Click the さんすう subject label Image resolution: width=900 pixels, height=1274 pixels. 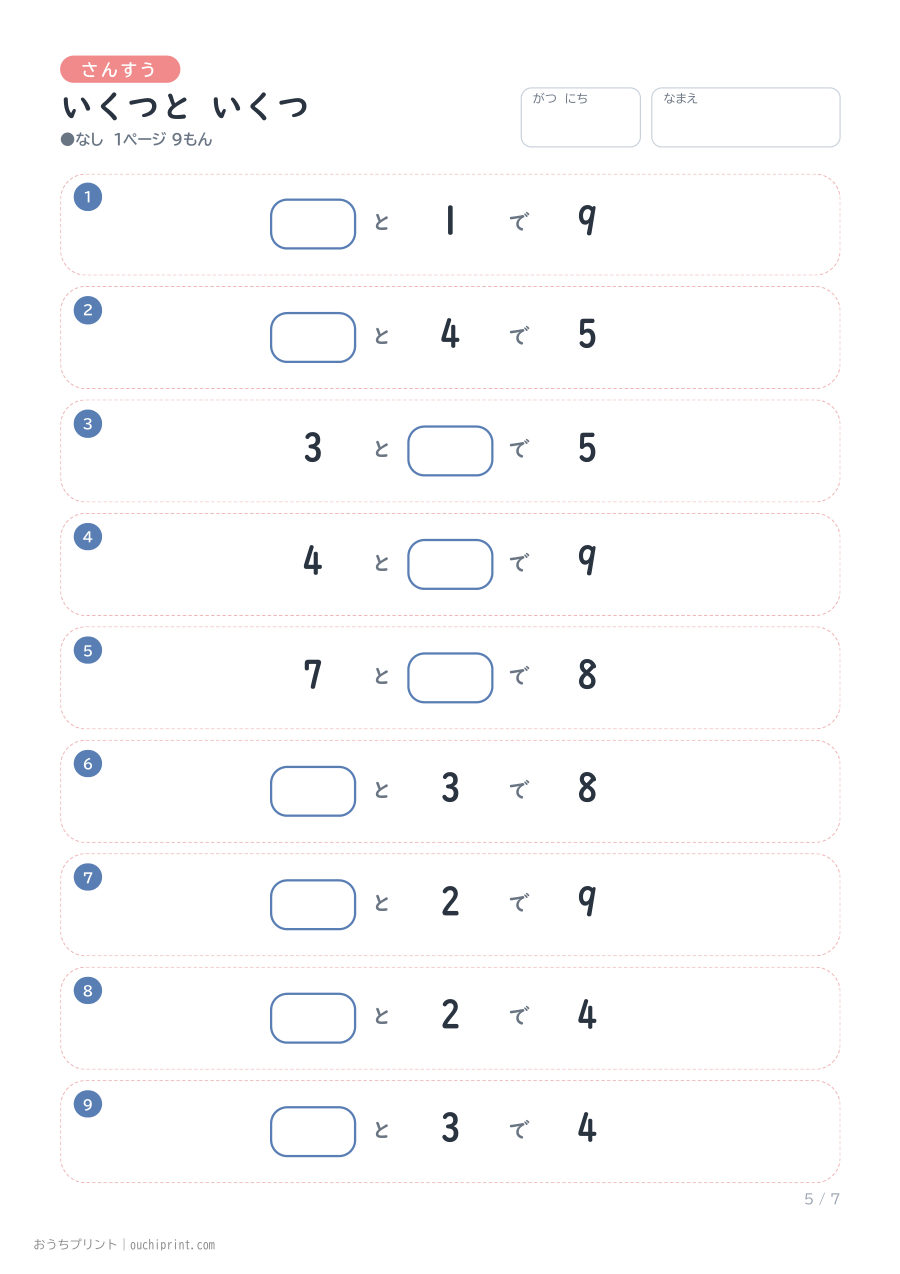[x=120, y=69]
